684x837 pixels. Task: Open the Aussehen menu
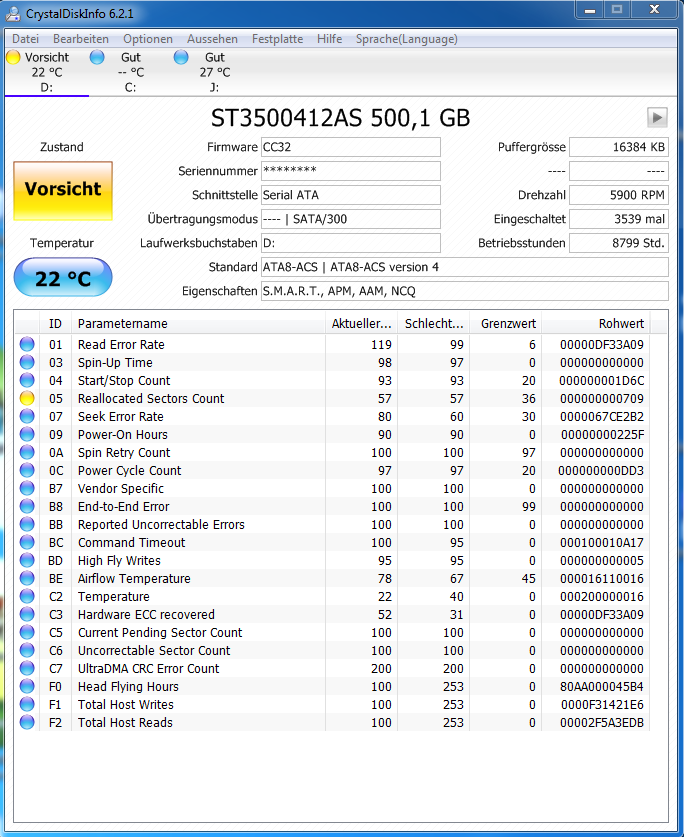[212, 39]
